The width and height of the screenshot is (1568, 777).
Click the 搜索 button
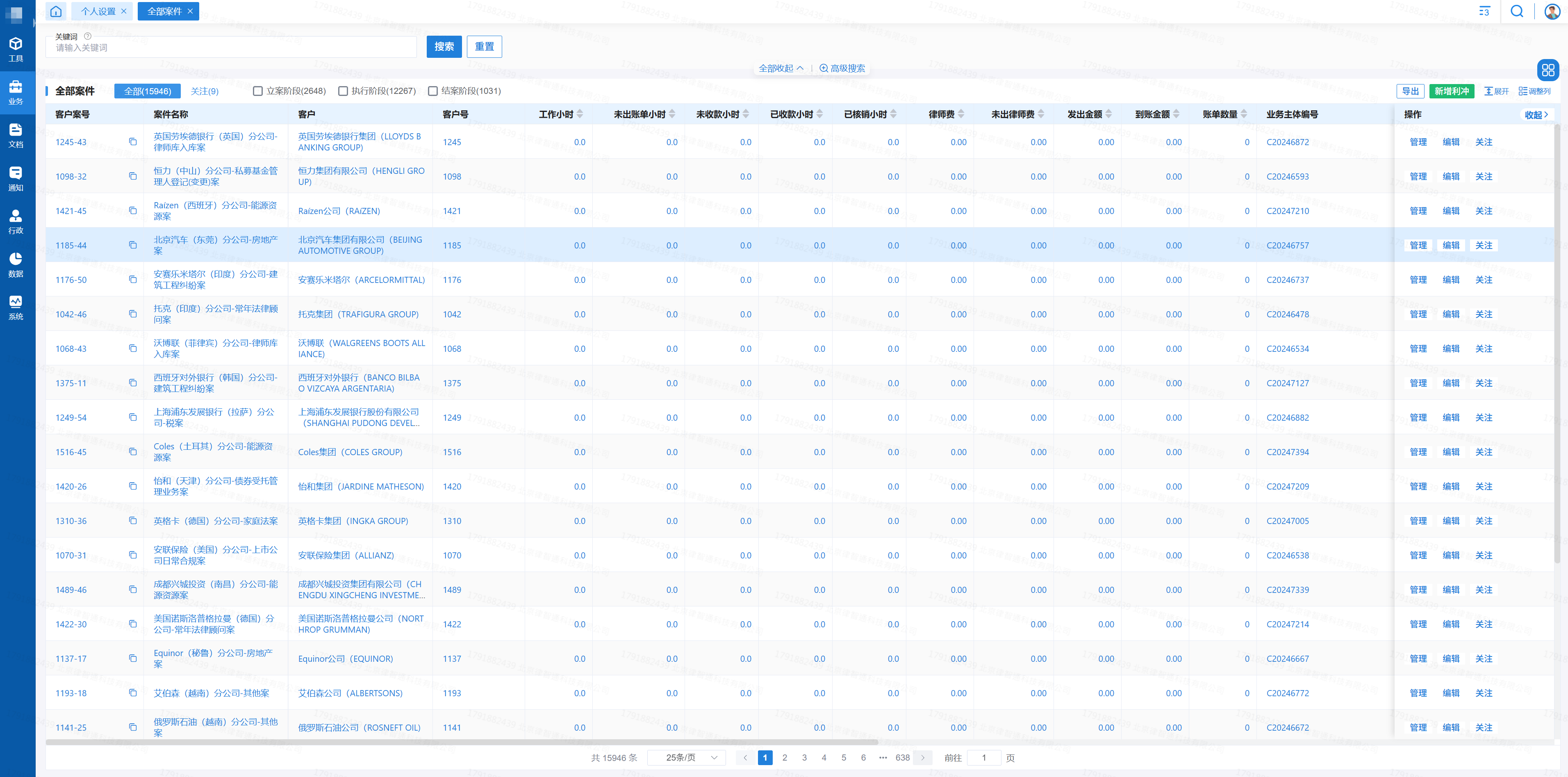(444, 47)
